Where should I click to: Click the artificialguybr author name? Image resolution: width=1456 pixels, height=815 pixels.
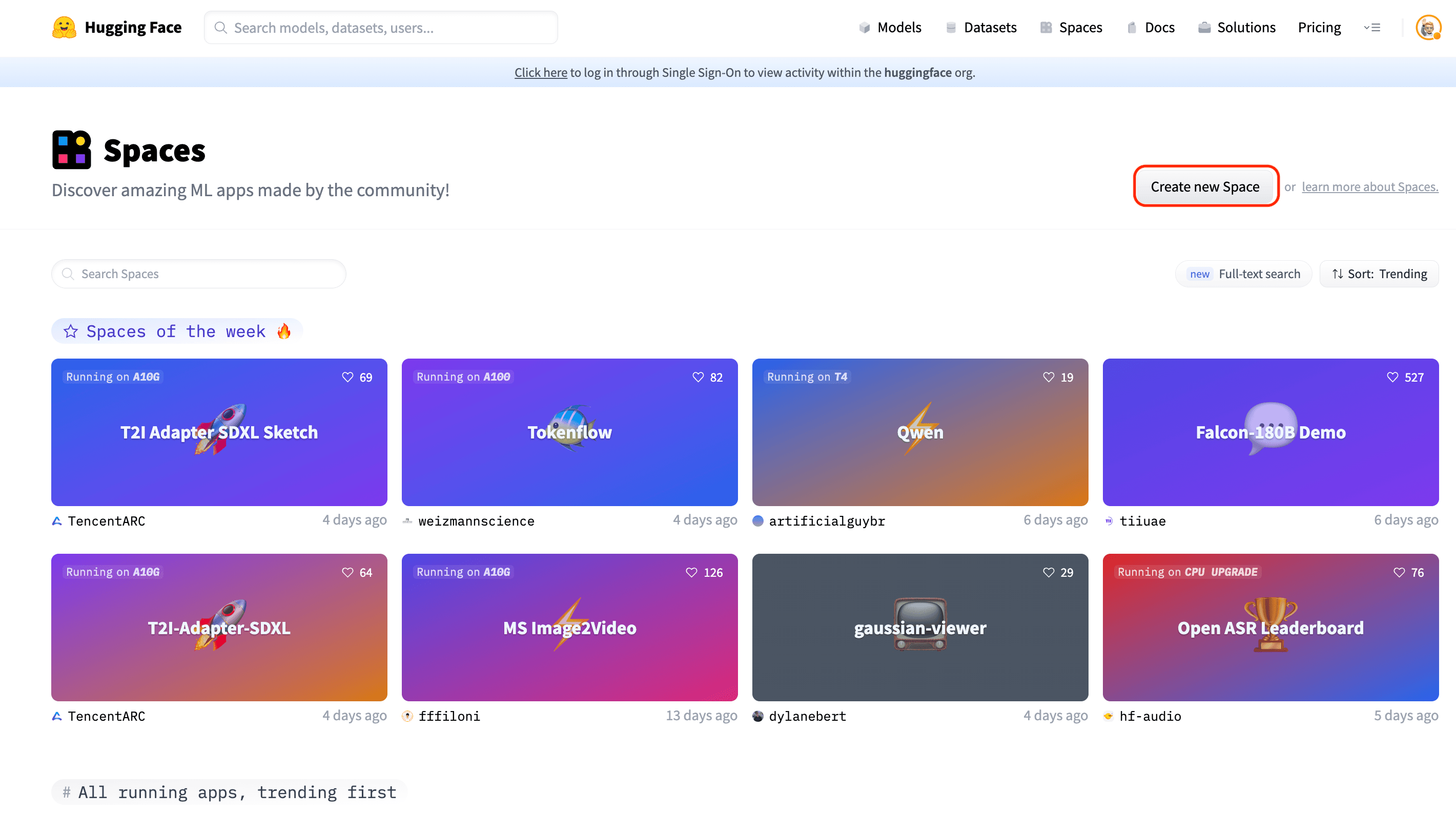[x=827, y=521]
